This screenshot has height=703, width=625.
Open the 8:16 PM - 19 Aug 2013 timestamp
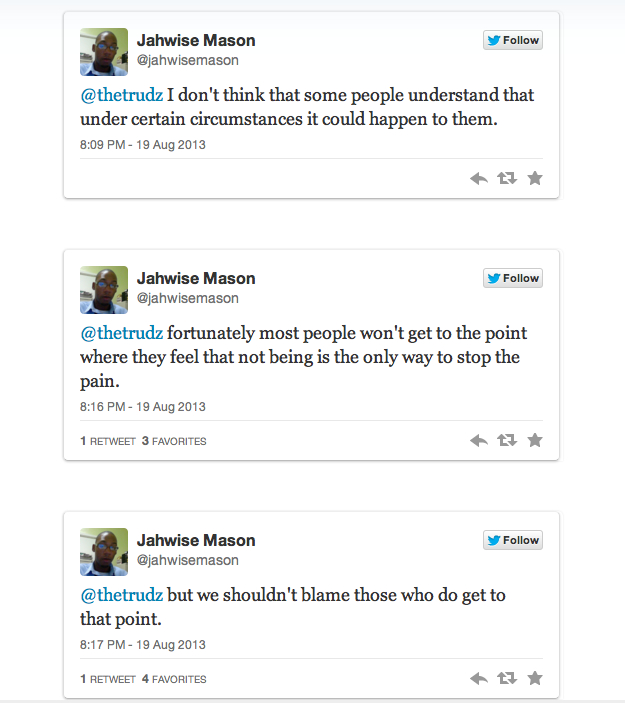coord(143,407)
